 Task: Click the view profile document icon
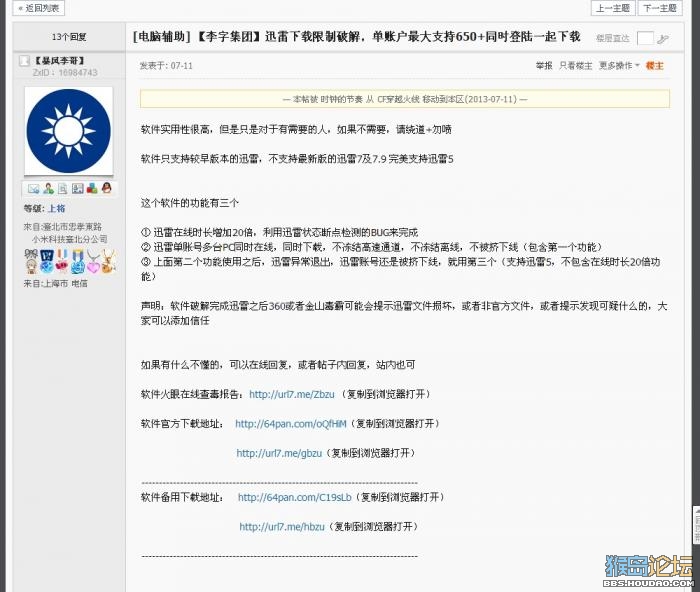click(62, 188)
